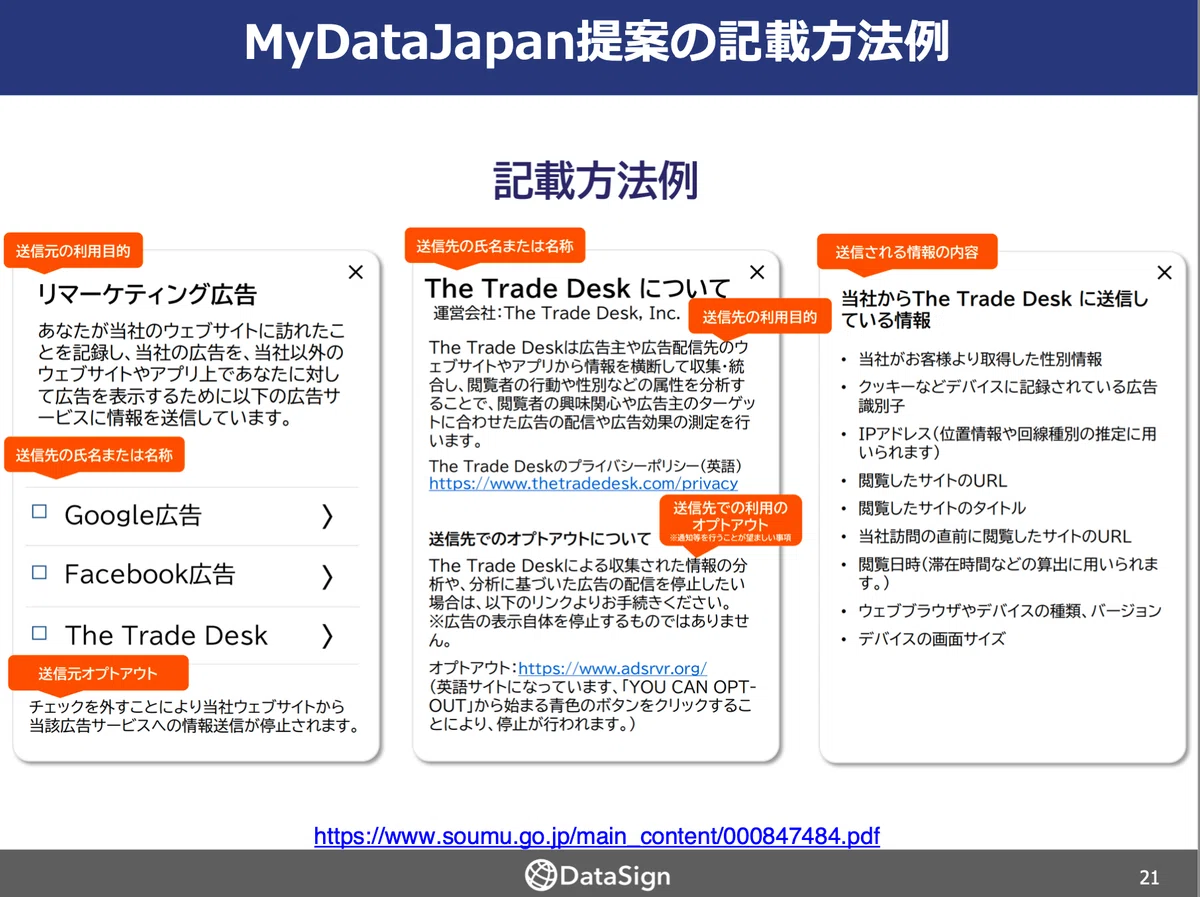Click slide page number 21
1200x897 pixels.
click(1149, 878)
